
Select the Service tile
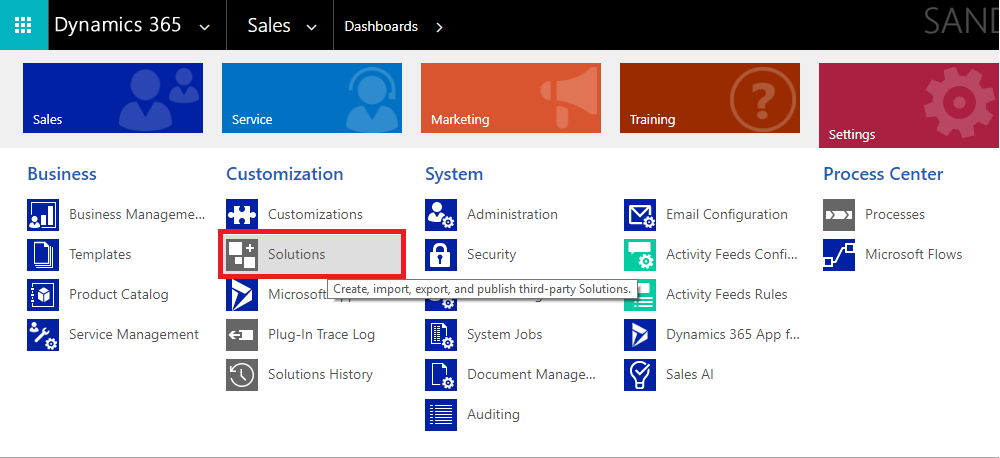click(x=312, y=98)
